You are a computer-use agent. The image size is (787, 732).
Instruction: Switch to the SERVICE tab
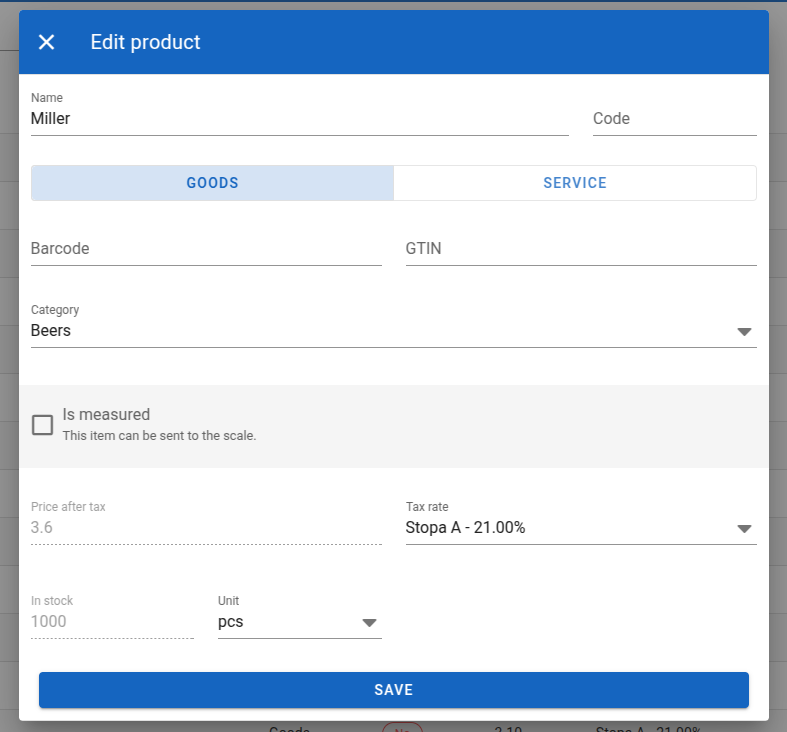575,183
